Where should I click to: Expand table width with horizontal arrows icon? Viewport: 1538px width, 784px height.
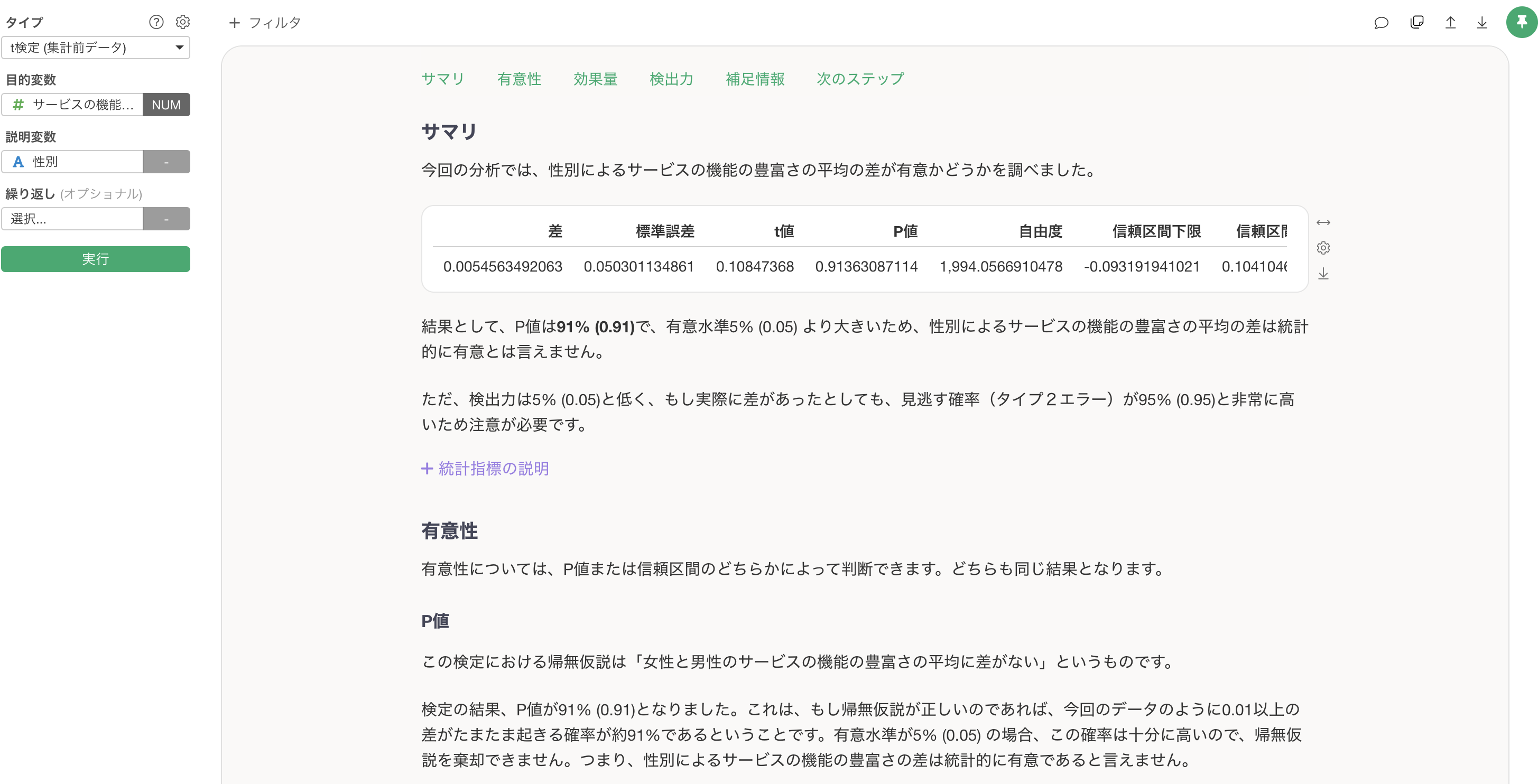coord(1323,222)
